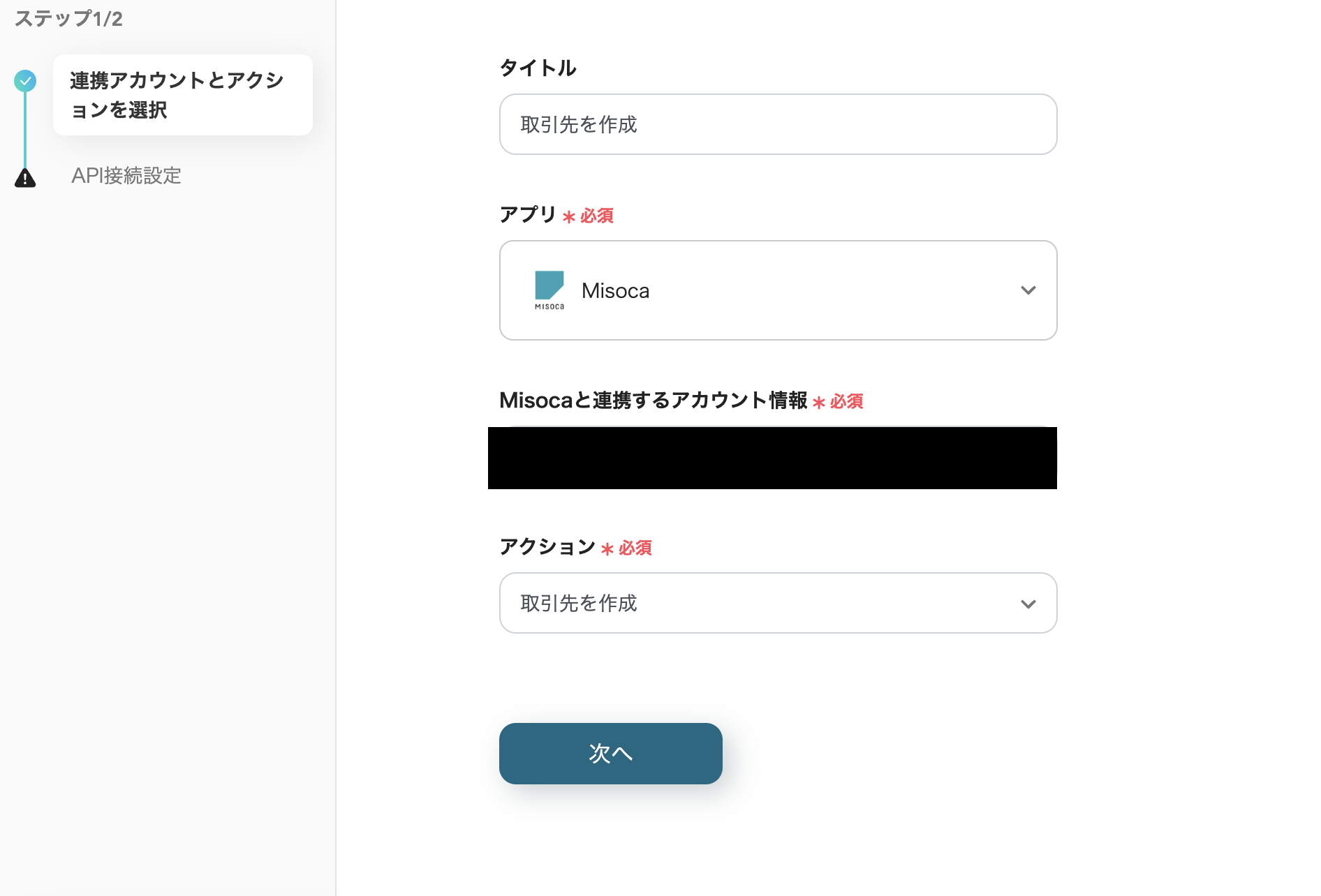Select the API接続設定 step
The height and width of the screenshot is (896, 1321).
click(126, 176)
